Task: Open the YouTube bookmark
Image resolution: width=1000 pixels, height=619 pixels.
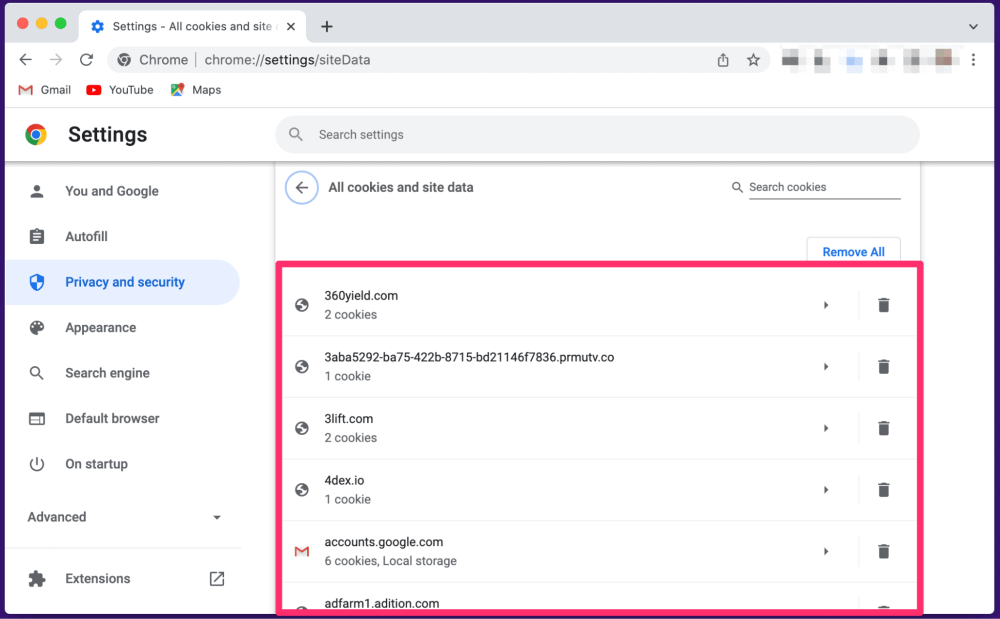Action: coord(120,90)
